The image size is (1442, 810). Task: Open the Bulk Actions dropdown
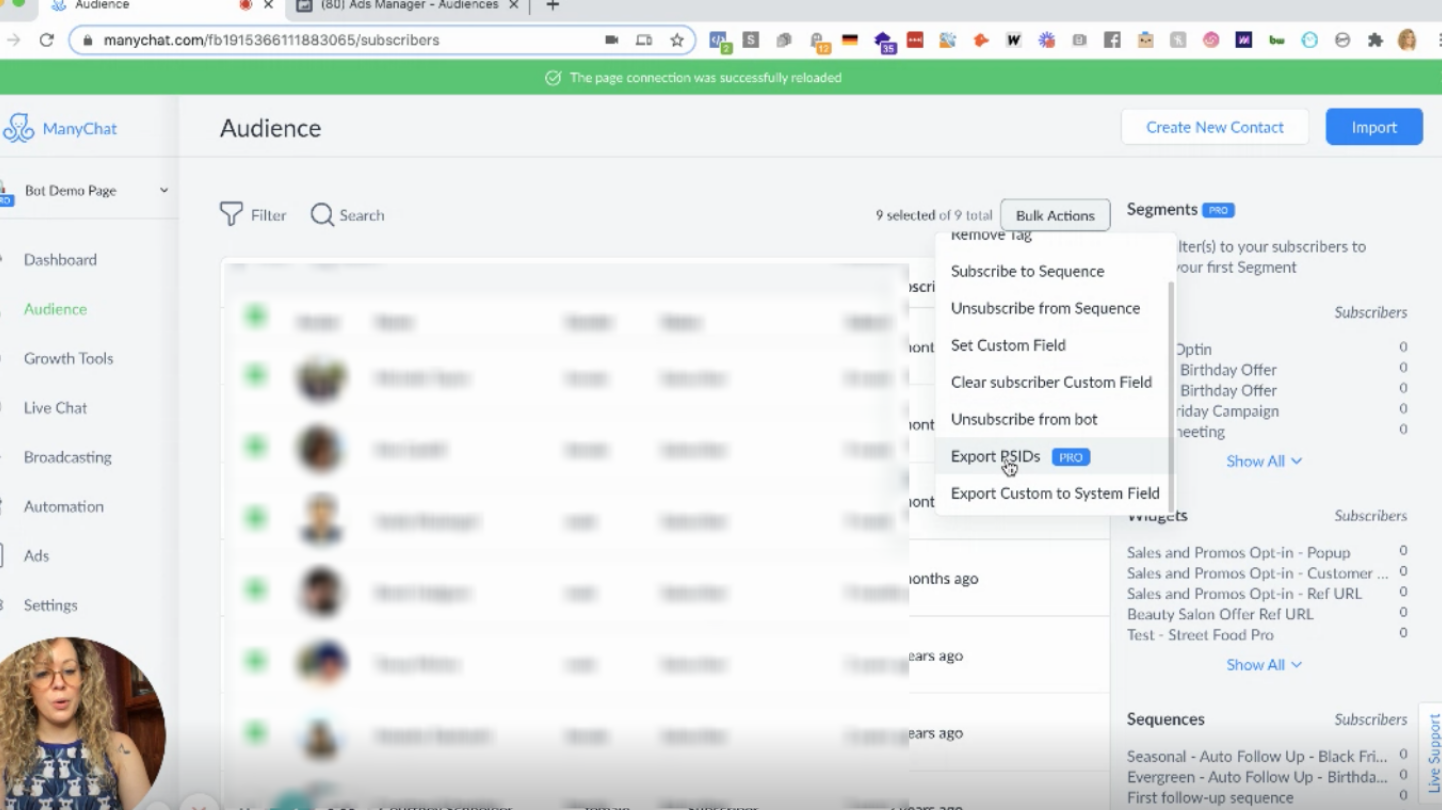(1055, 215)
